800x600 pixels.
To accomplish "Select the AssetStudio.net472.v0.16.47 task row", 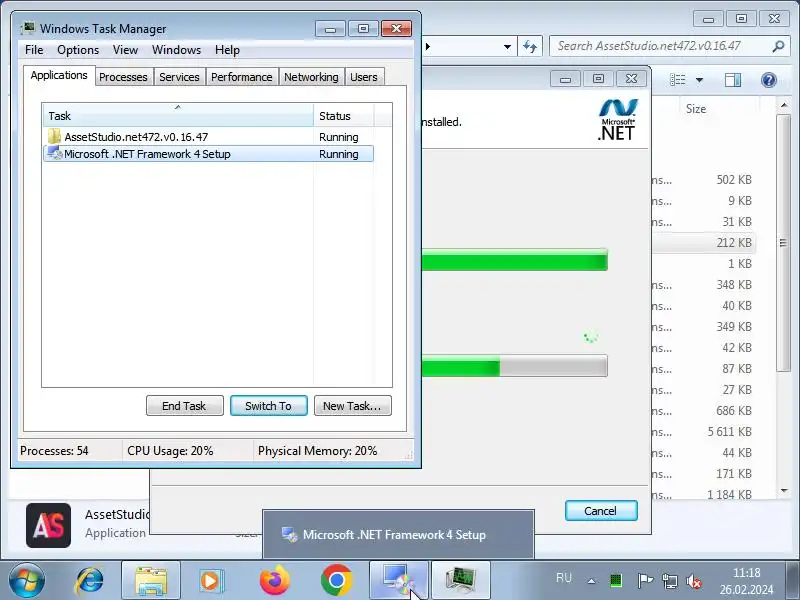I will click(x=208, y=137).
